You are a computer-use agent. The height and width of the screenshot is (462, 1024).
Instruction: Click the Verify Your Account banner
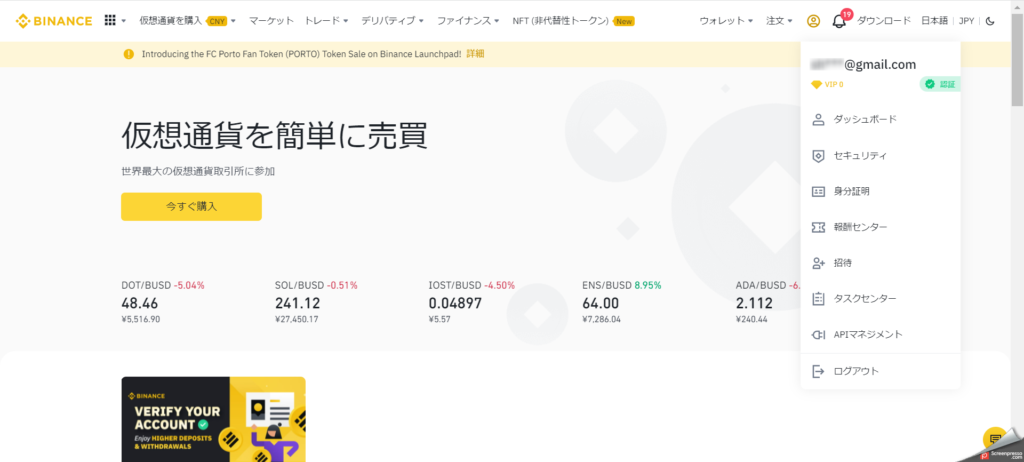click(x=213, y=419)
